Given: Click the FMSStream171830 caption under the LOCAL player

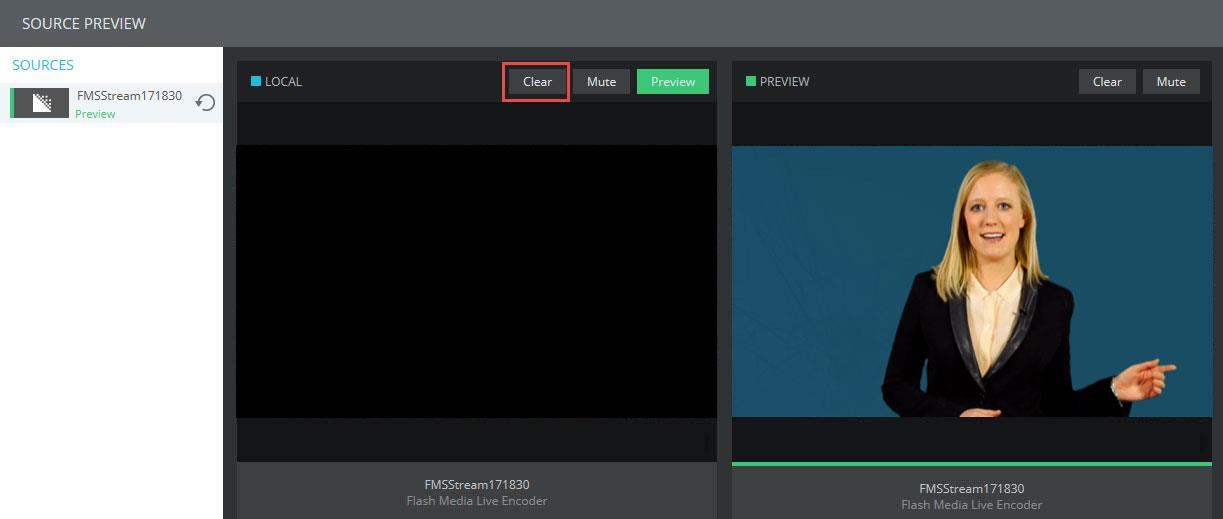Looking at the screenshot, I should tap(476, 485).
